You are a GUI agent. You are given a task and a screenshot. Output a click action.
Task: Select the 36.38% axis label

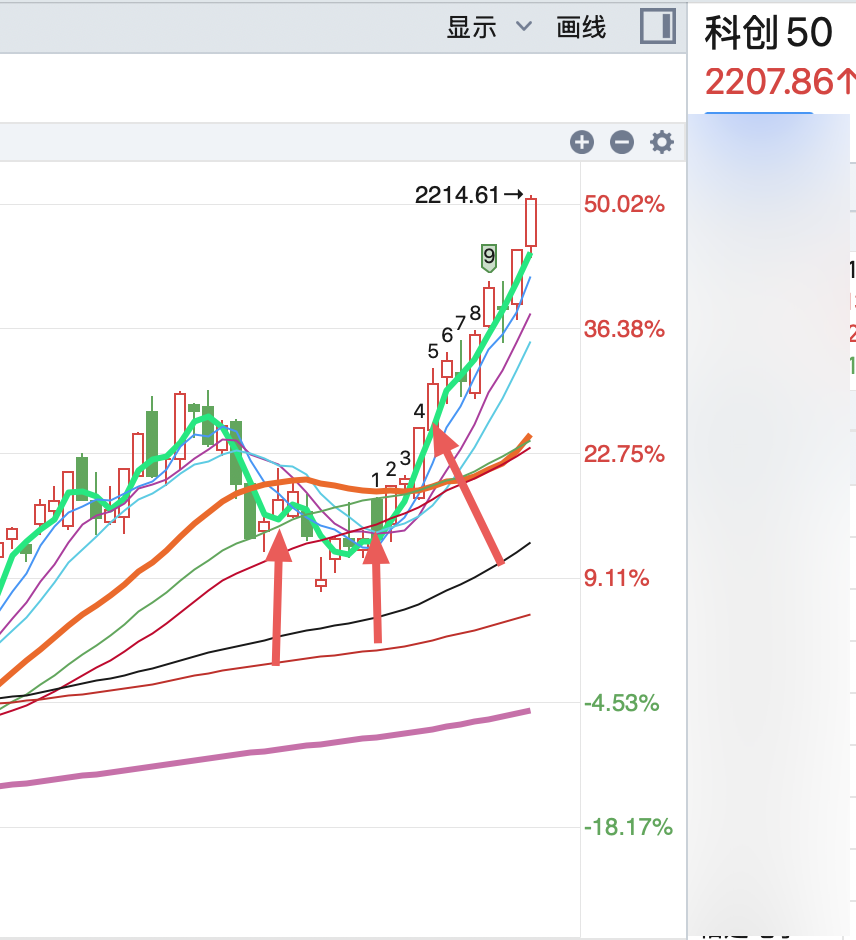(x=624, y=329)
